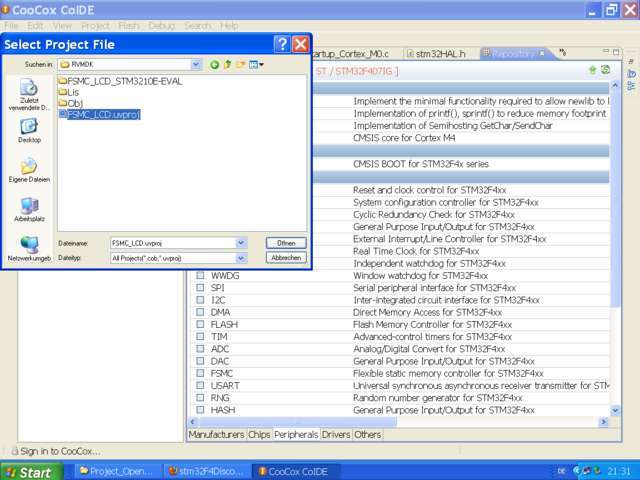Screen dimensions: 640x480
Task: Switch to the stm32HAL.h editor tab
Action: 437,53
